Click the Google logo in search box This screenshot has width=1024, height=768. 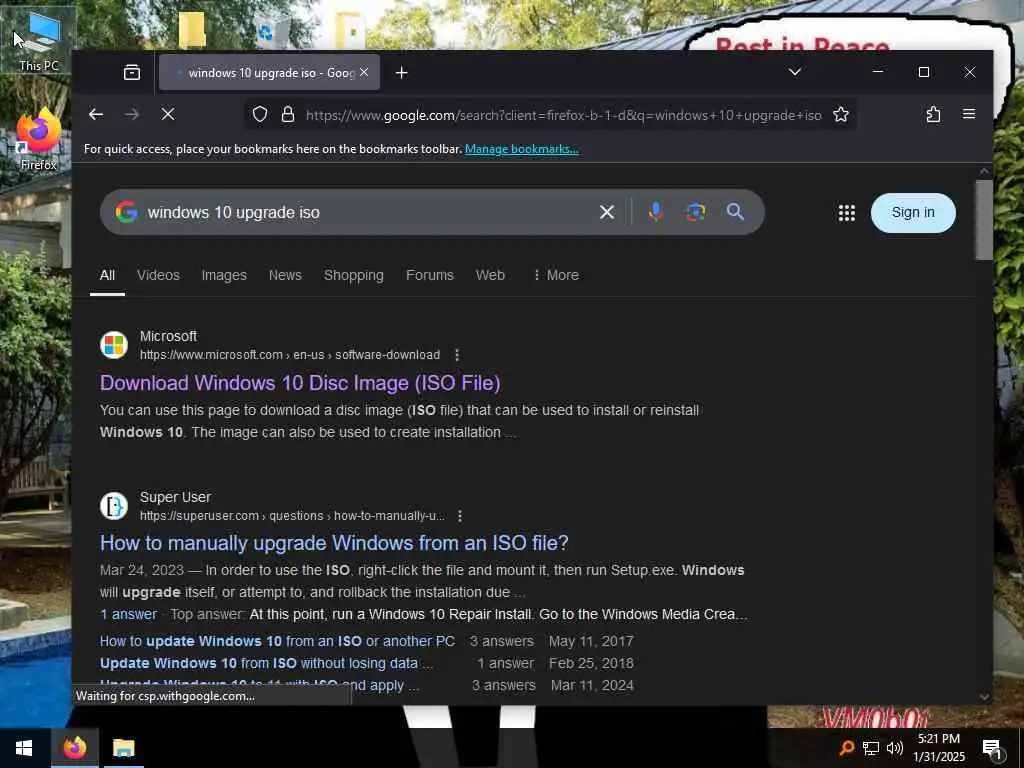pyautogui.click(x=127, y=212)
